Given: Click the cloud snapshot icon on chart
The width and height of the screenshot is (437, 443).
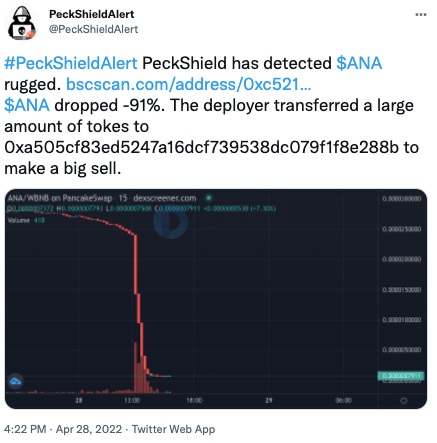Looking at the screenshot, I should (x=15, y=381).
